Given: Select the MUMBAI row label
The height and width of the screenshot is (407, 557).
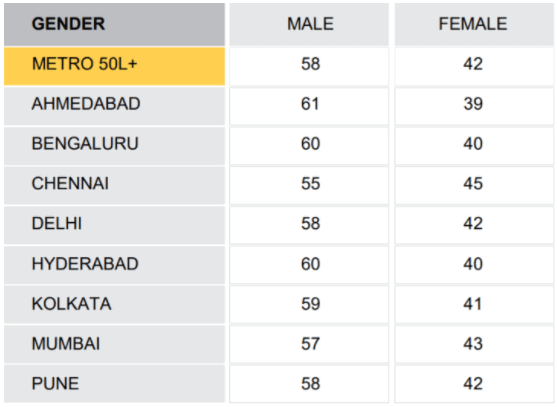Looking at the screenshot, I should tap(114, 345).
